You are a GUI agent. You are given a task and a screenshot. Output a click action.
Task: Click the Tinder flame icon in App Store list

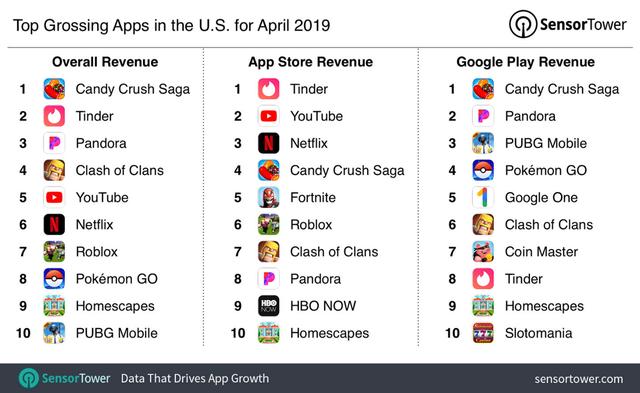269,89
